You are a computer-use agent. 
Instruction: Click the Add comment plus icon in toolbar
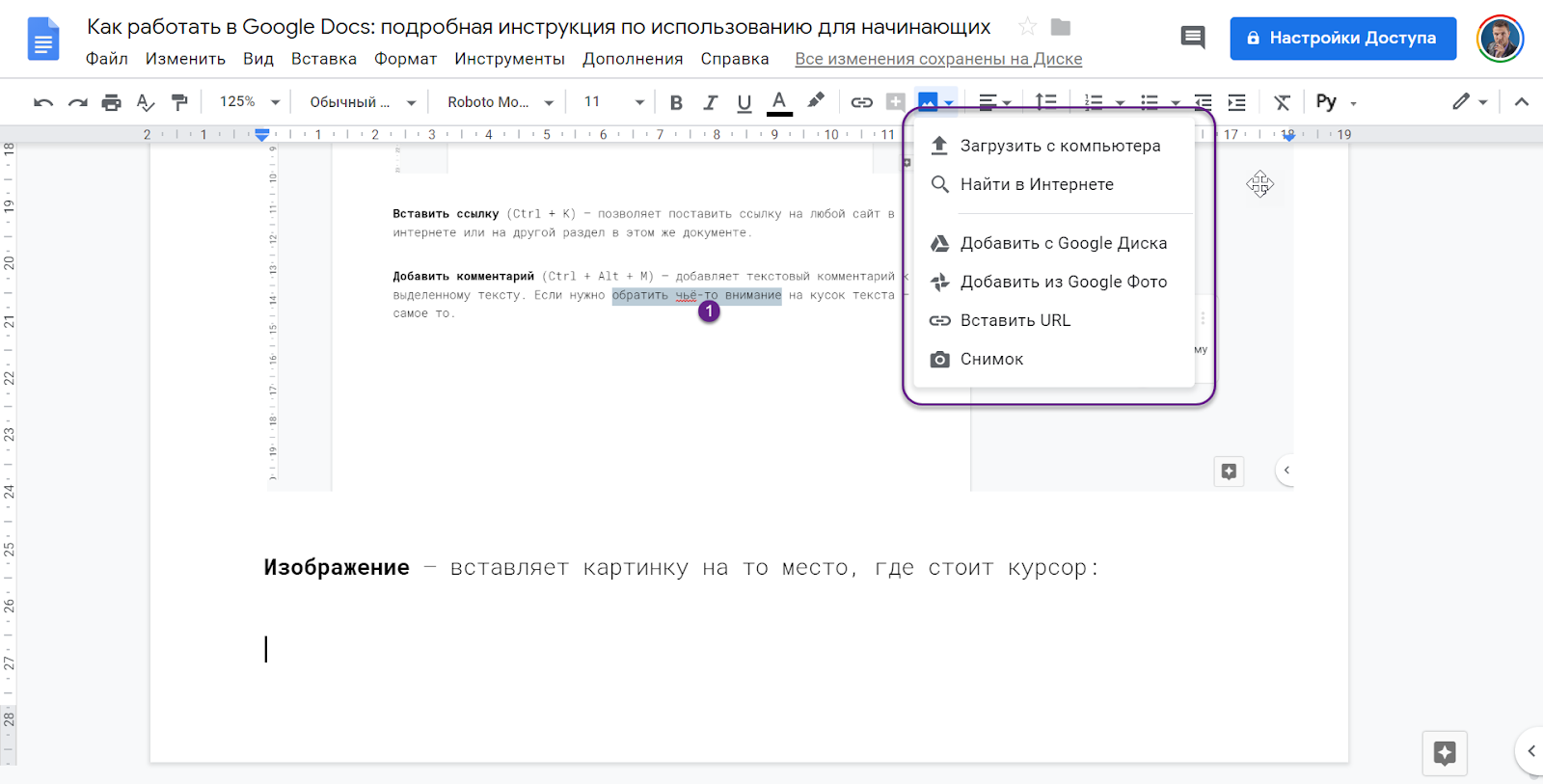pos(895,102)
